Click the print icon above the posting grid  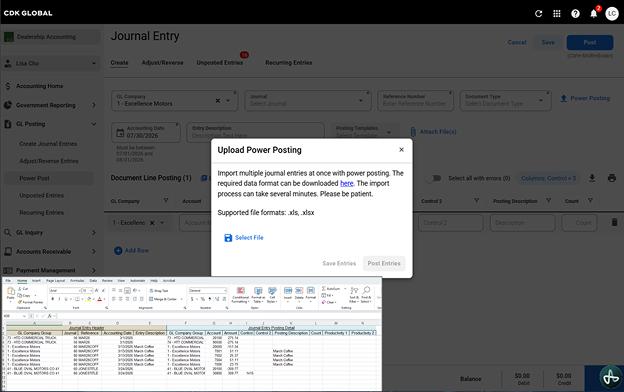click(x=612, y=178)
